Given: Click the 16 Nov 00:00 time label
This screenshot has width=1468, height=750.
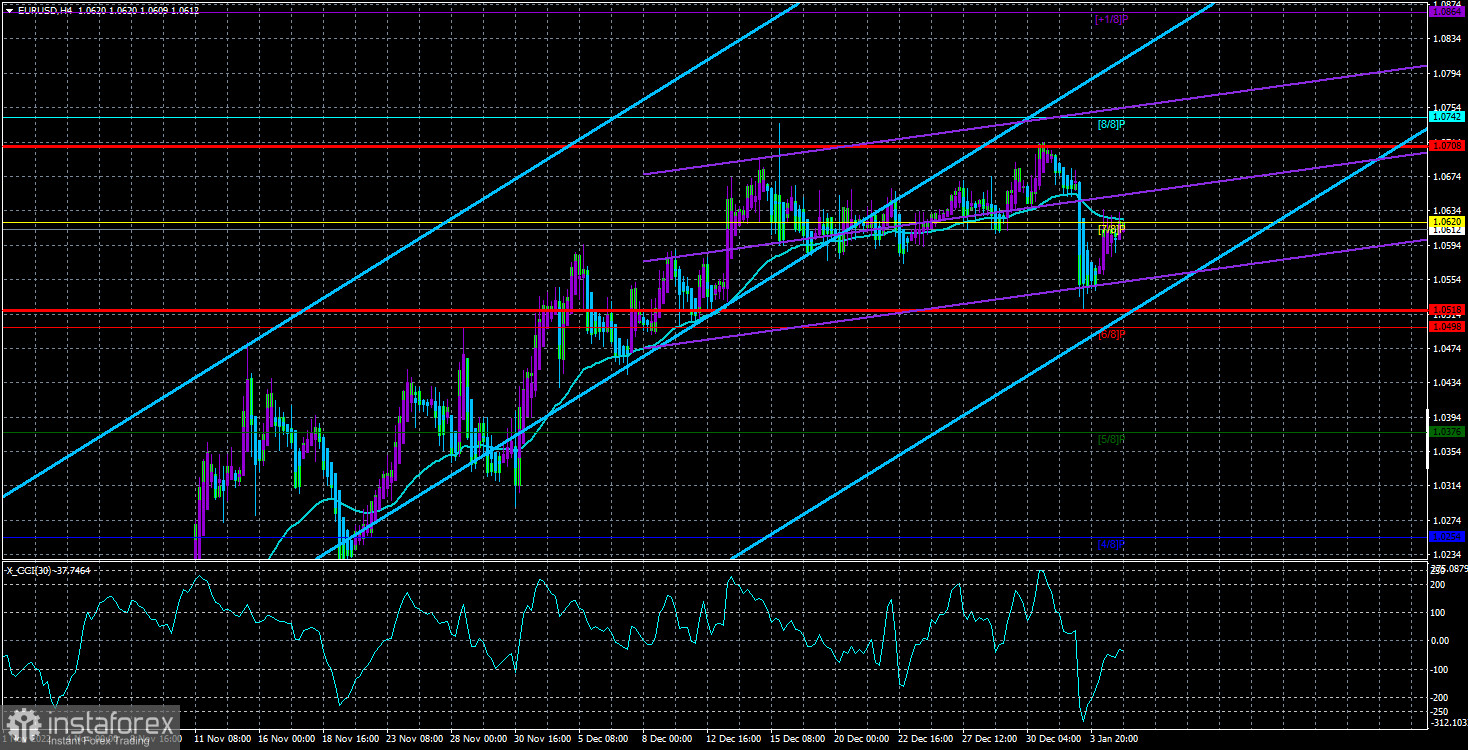Looking at the screenshot, I should [288, 739].
